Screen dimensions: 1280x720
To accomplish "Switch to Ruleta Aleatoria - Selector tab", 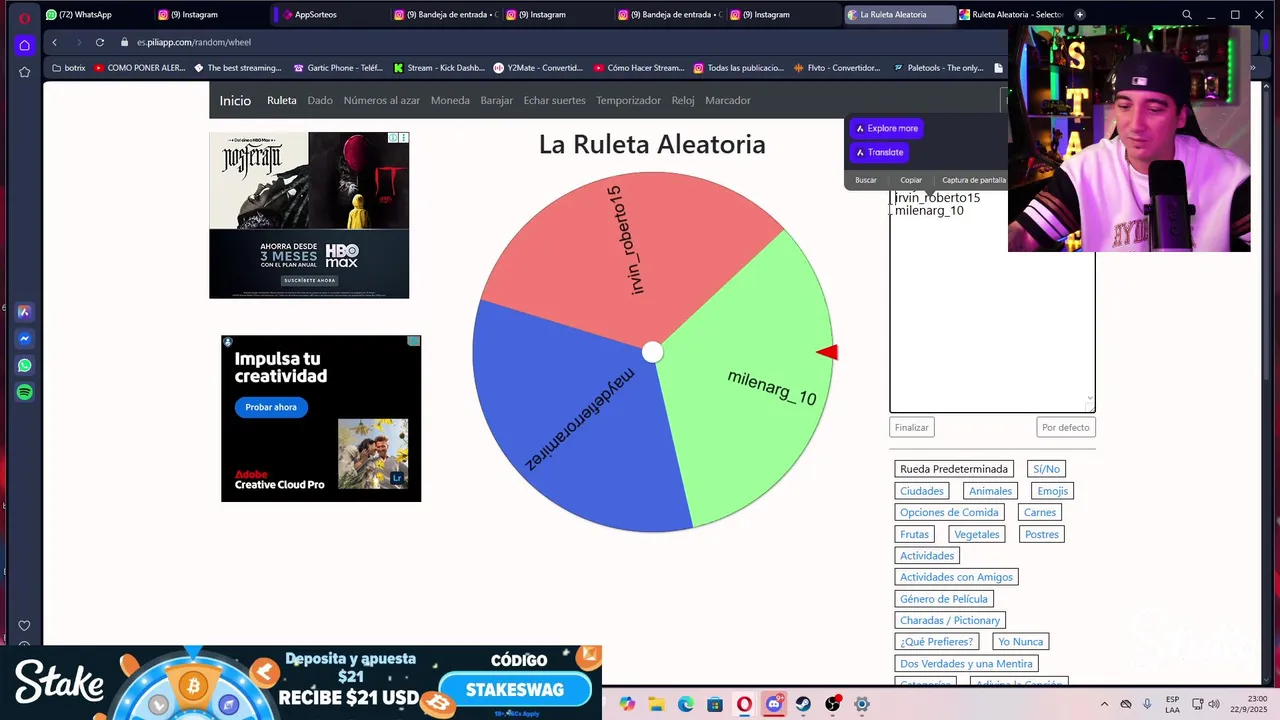I will (x=1012, y=15).
